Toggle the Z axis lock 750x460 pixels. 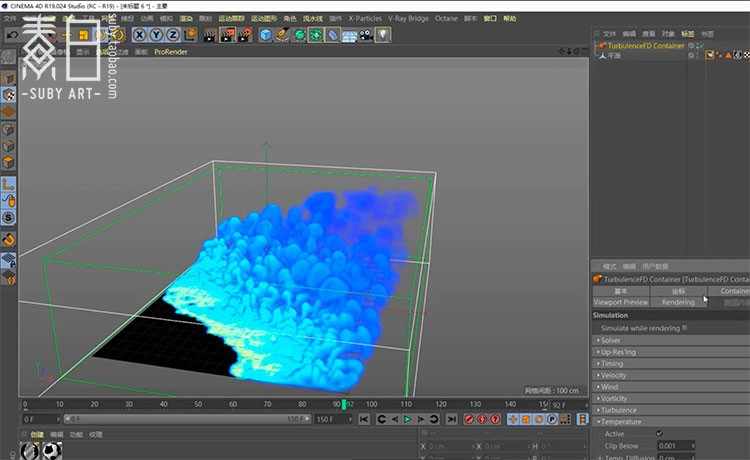[173, 35]
